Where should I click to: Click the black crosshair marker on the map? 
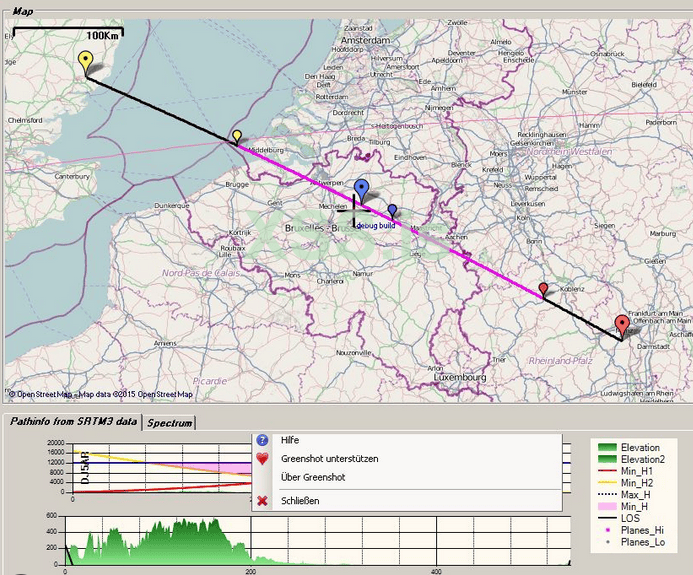(354, 211)
